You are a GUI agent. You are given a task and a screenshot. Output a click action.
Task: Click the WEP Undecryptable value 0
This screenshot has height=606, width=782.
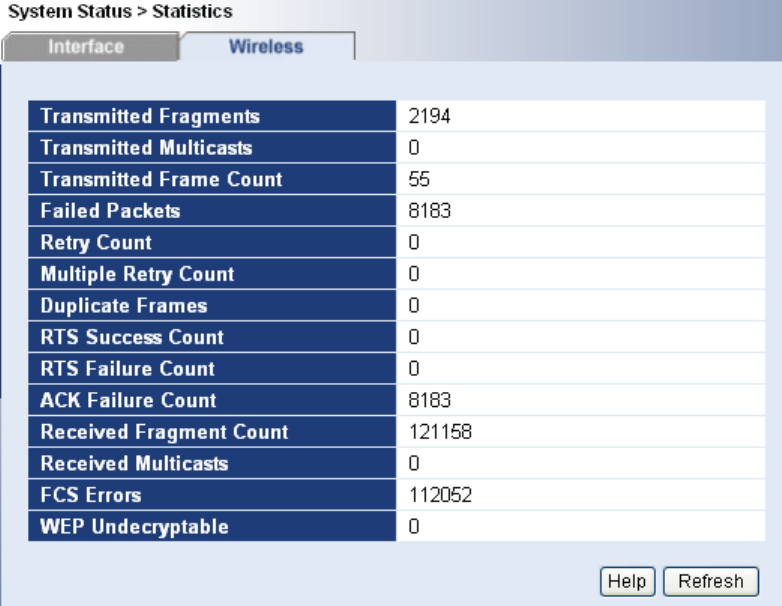pyautogui.click(x=414, y=527)
